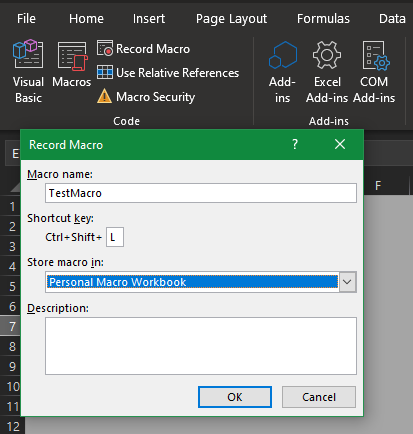Expand the Store macro in dropdown arrow
Image resolution: width=413 pixels, height=434 pixels.
coord(348,282)
